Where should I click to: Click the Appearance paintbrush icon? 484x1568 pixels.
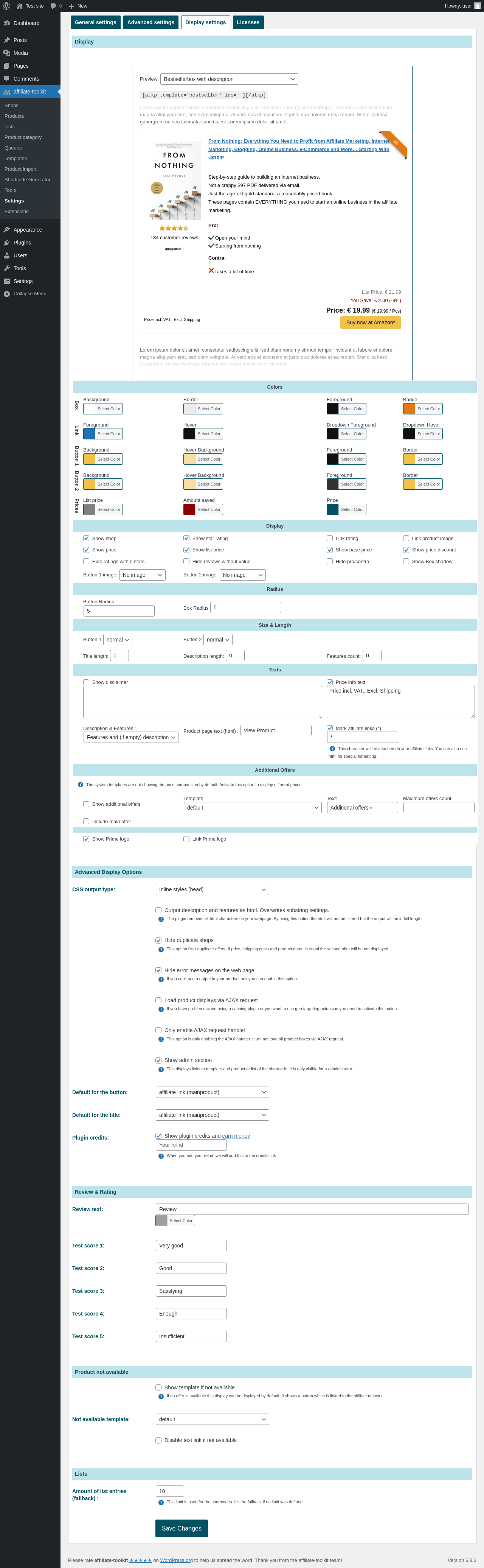click(7, 230)
